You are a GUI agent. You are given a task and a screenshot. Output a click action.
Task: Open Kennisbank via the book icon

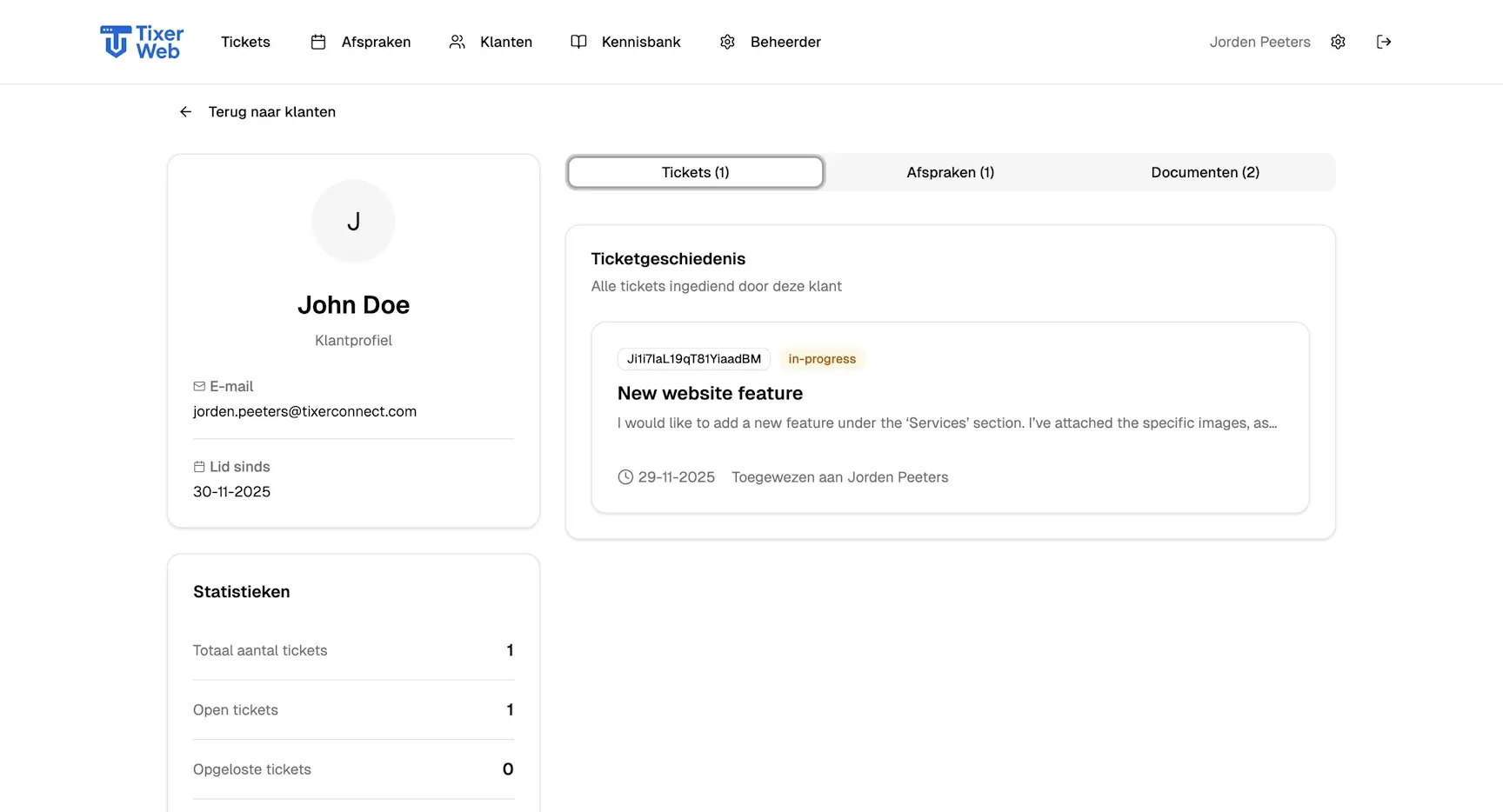578,41
